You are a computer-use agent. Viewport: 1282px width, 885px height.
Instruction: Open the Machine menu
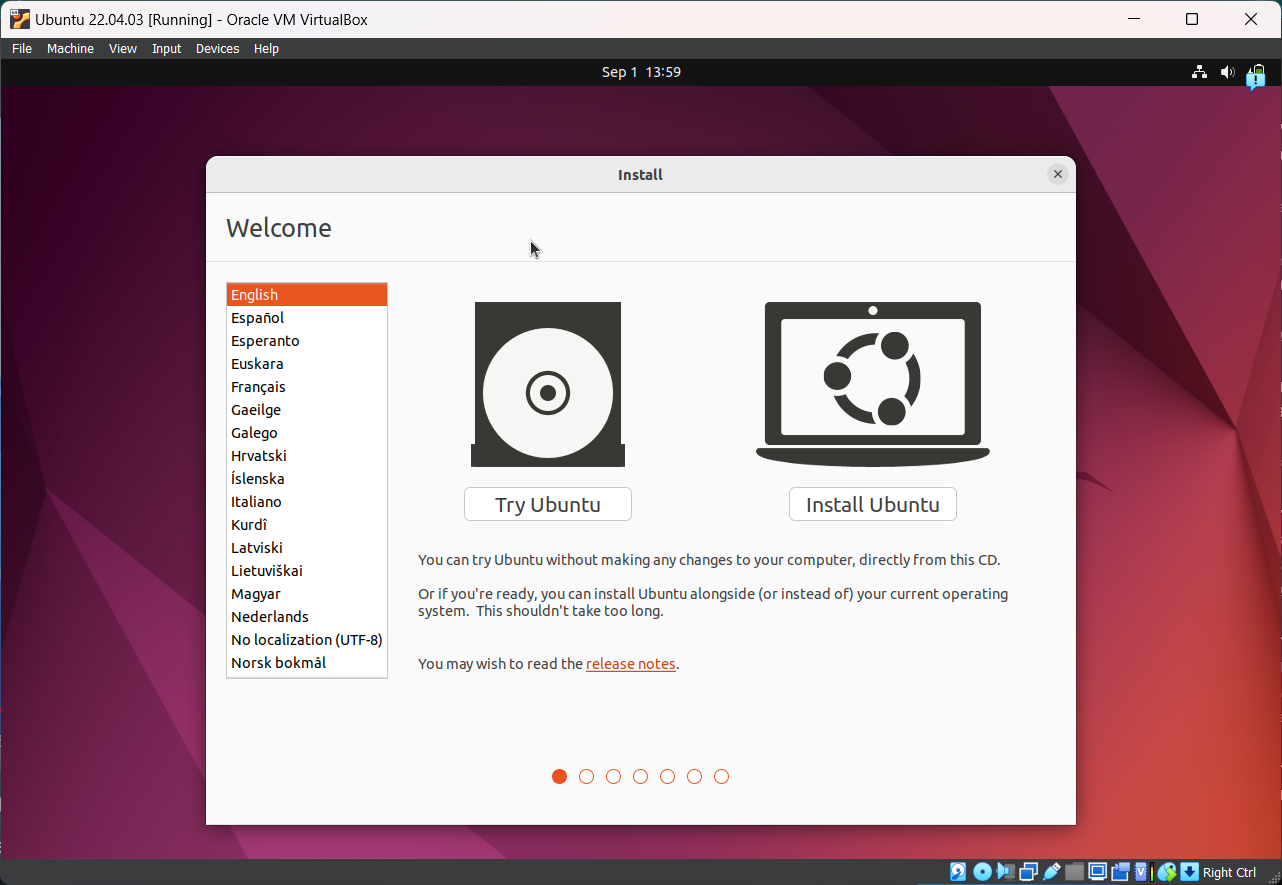click(70, 48)
